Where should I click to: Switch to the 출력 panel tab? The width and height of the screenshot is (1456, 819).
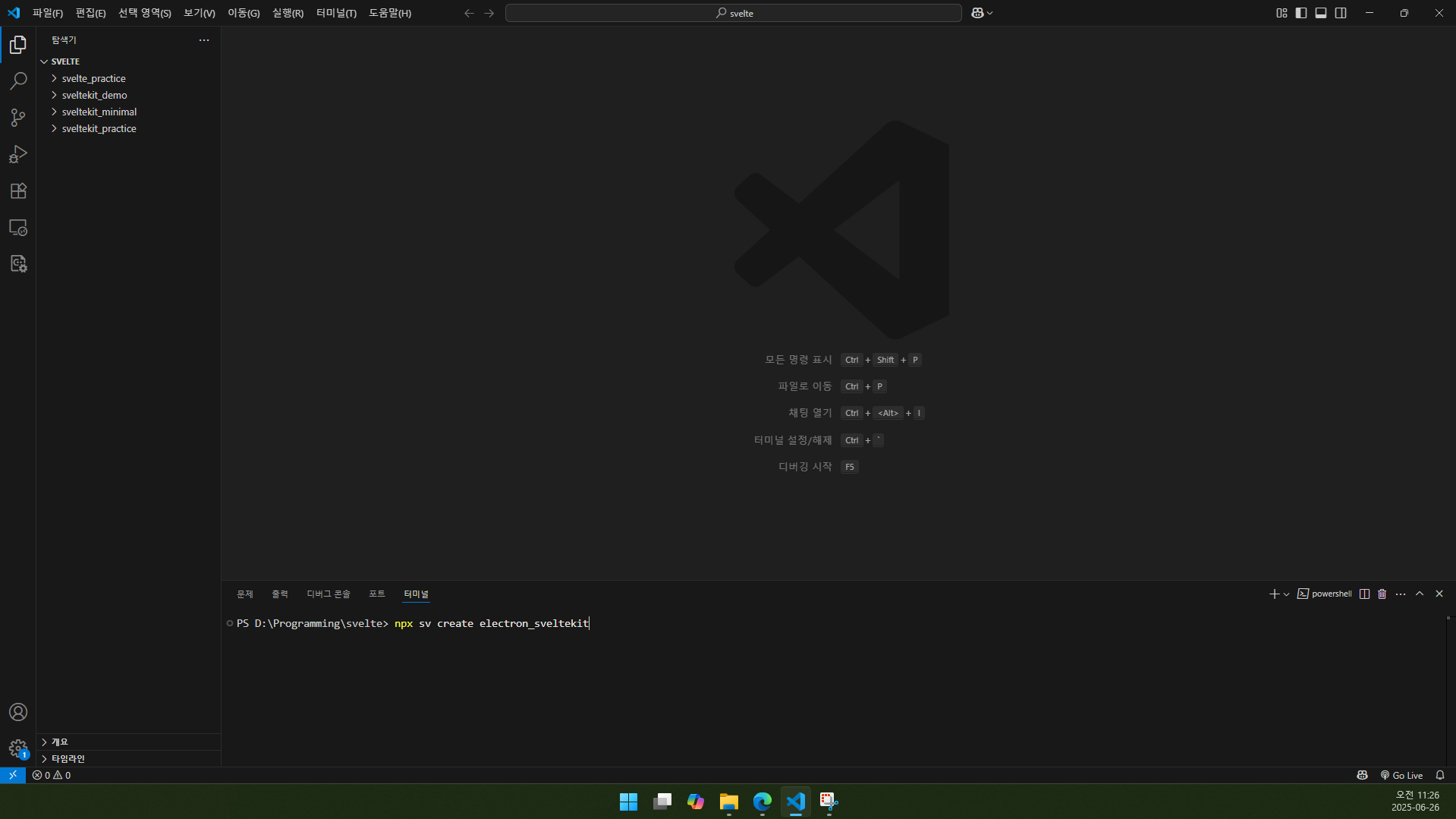(x=280, y=594)
